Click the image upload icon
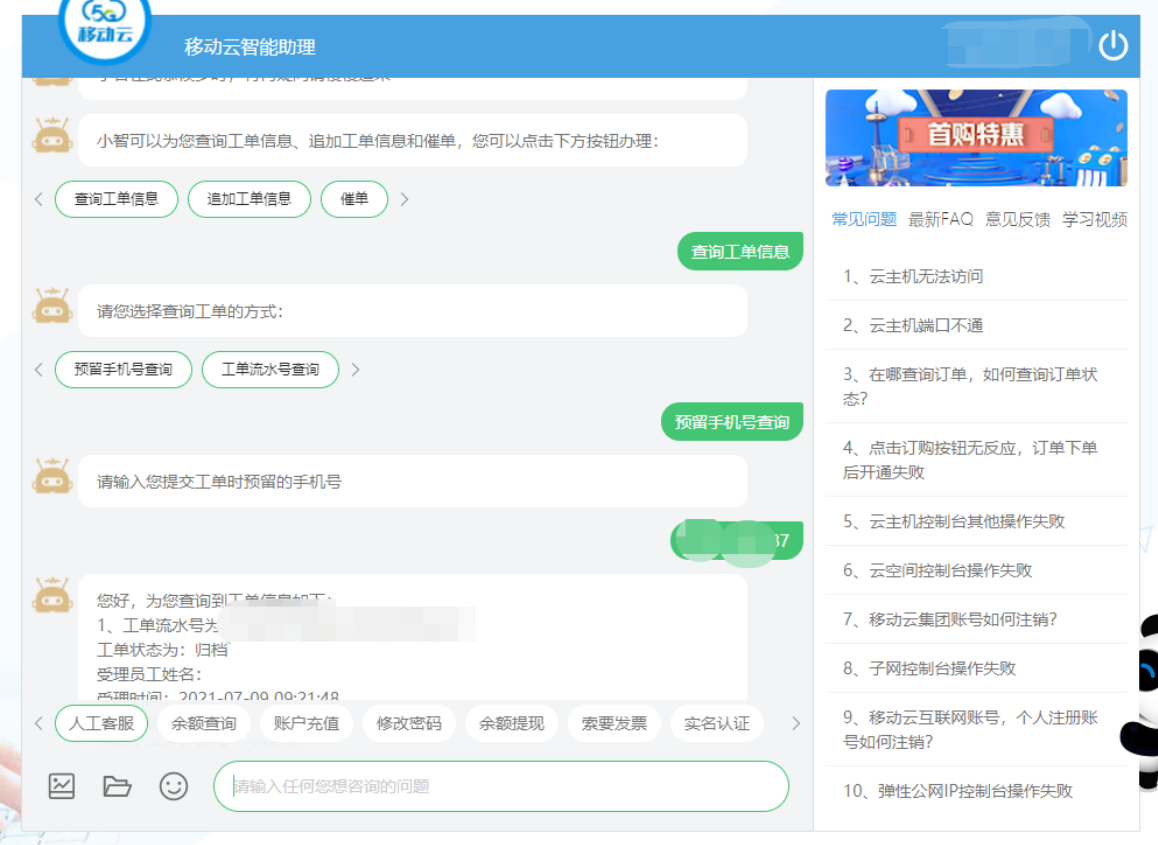The width and height of the screenshot is (1158, 845). [62, 786]
